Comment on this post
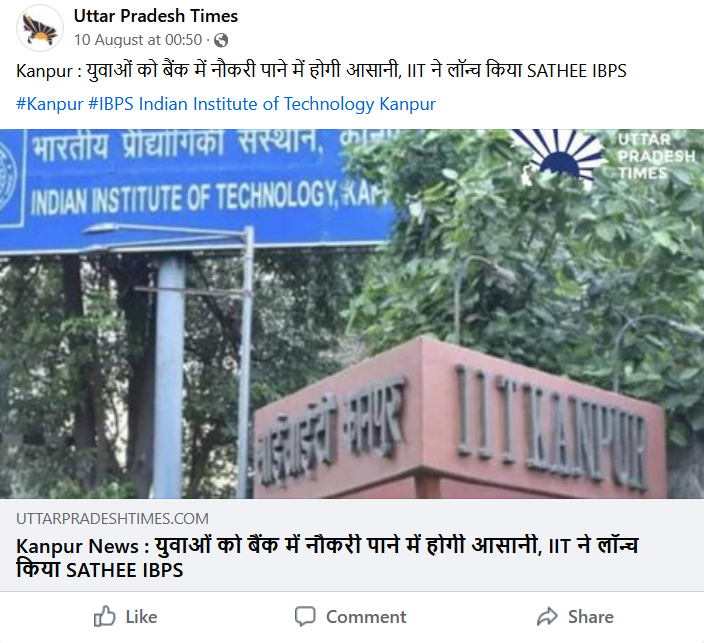Screen dimensions: 704x643 pyautogui.click(x=350, y=617)
